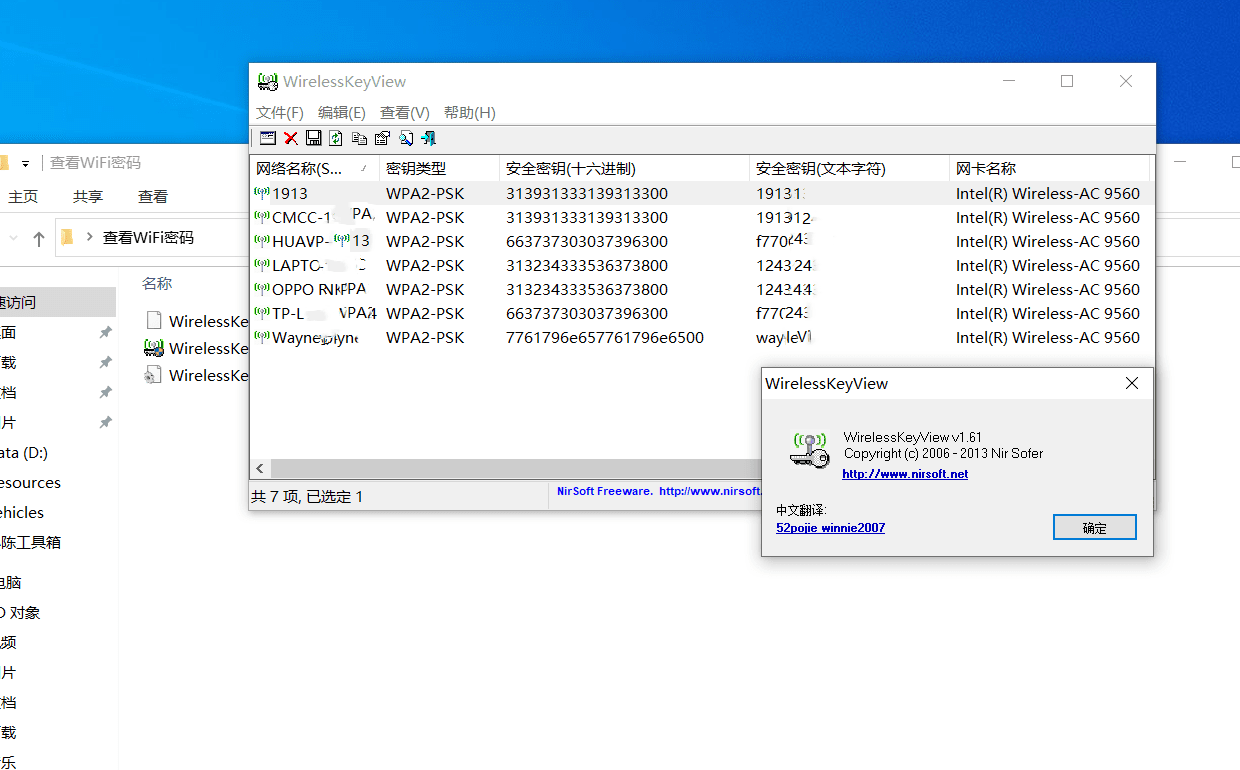This screenshot has width=1240, height=770.
Task: Click the key icon in the About dialog
Action: pyautogui.click(x=810, y=450)
